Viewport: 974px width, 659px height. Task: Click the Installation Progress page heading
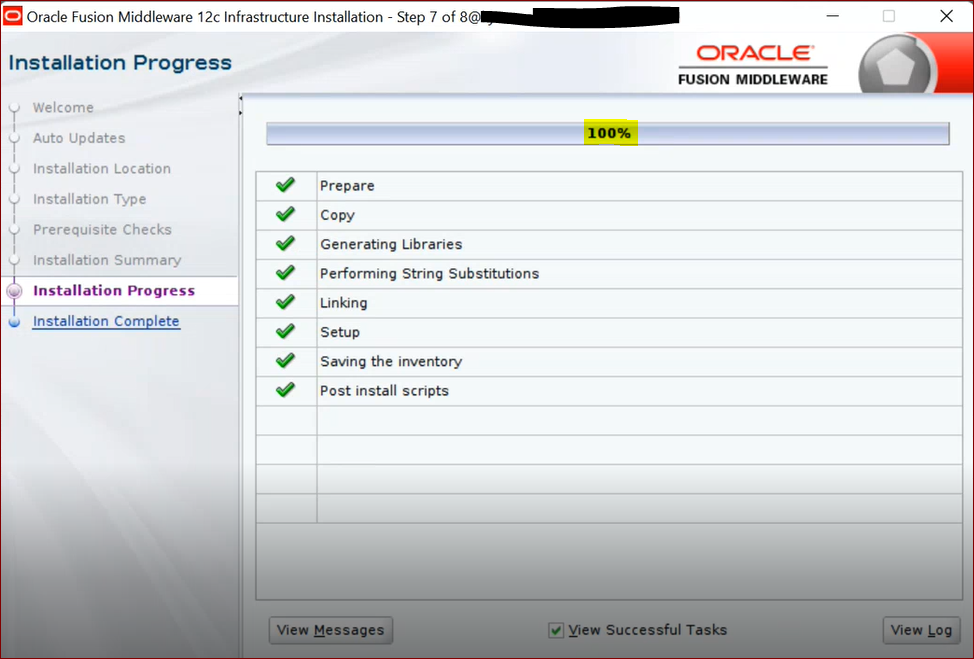click(120, 63)
